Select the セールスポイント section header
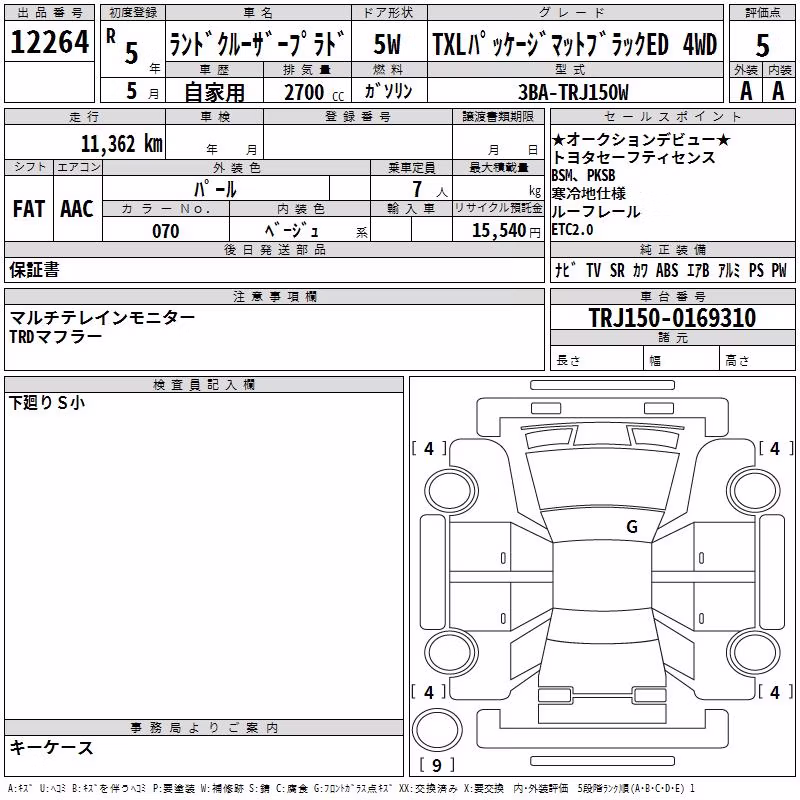Image resolution: width=800 pixels, height=800 pixels. 673,117
